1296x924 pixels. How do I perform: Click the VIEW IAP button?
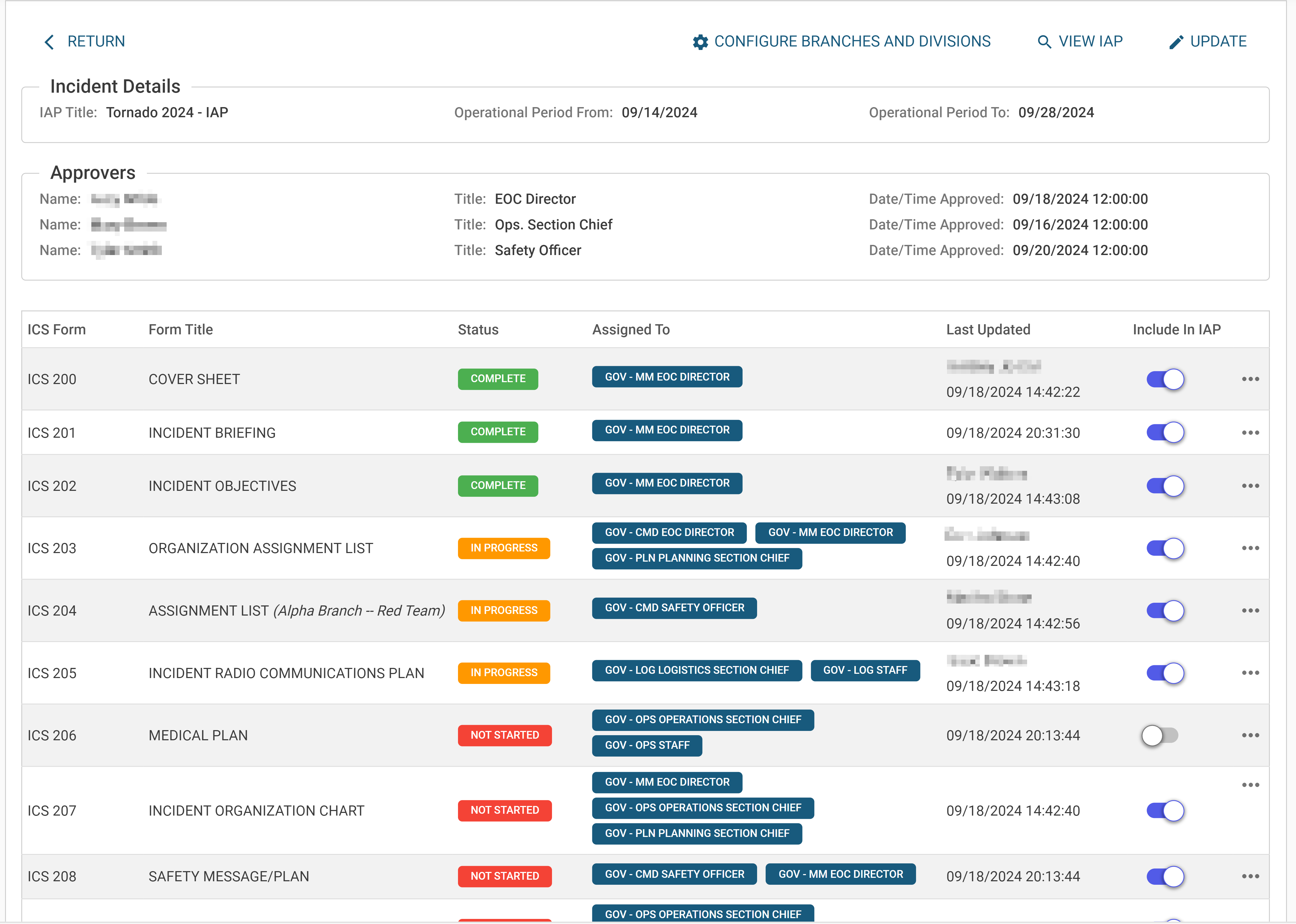click(1090, 42)
